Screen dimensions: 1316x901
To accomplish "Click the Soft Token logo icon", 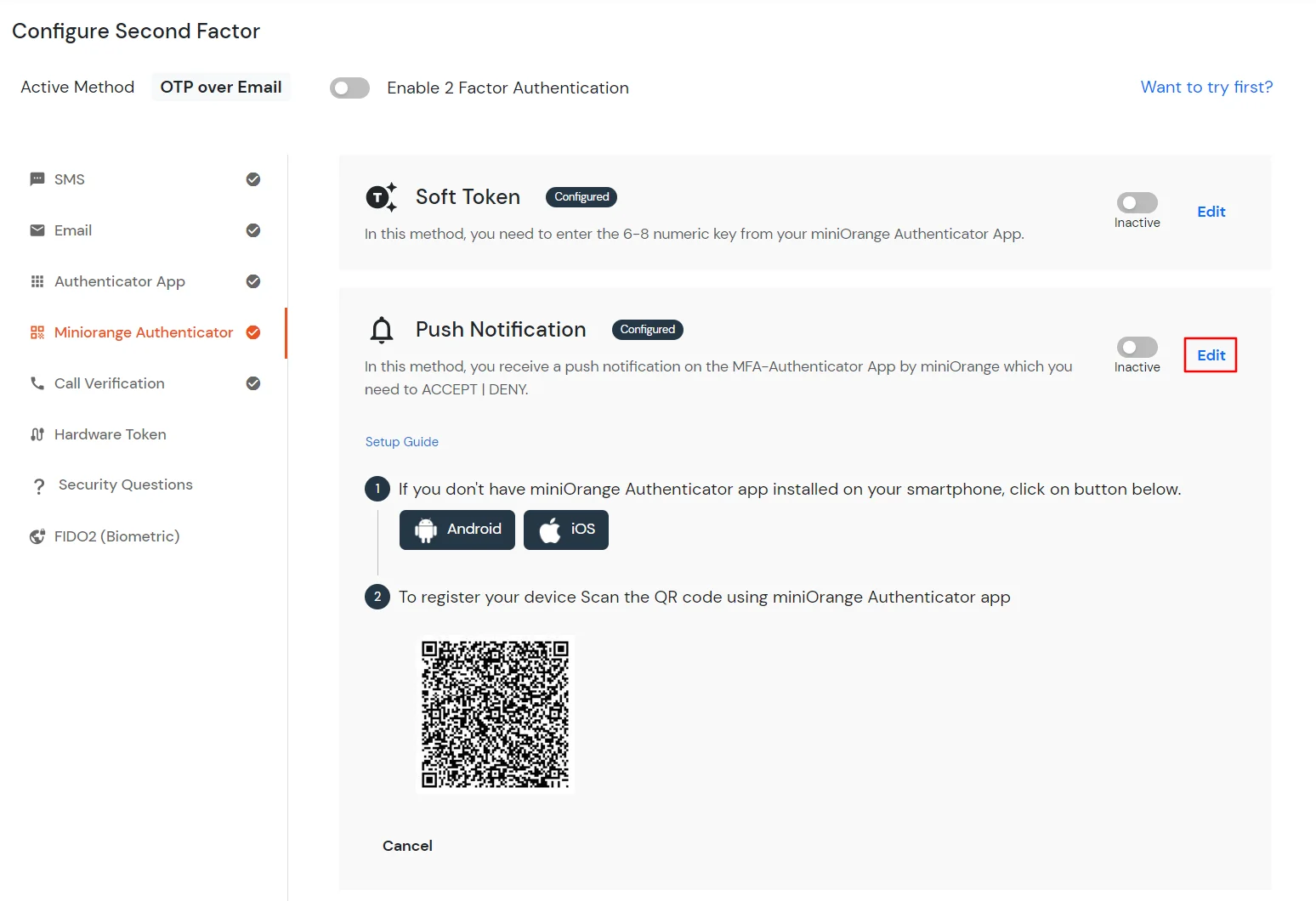I will tap(381, 196).
